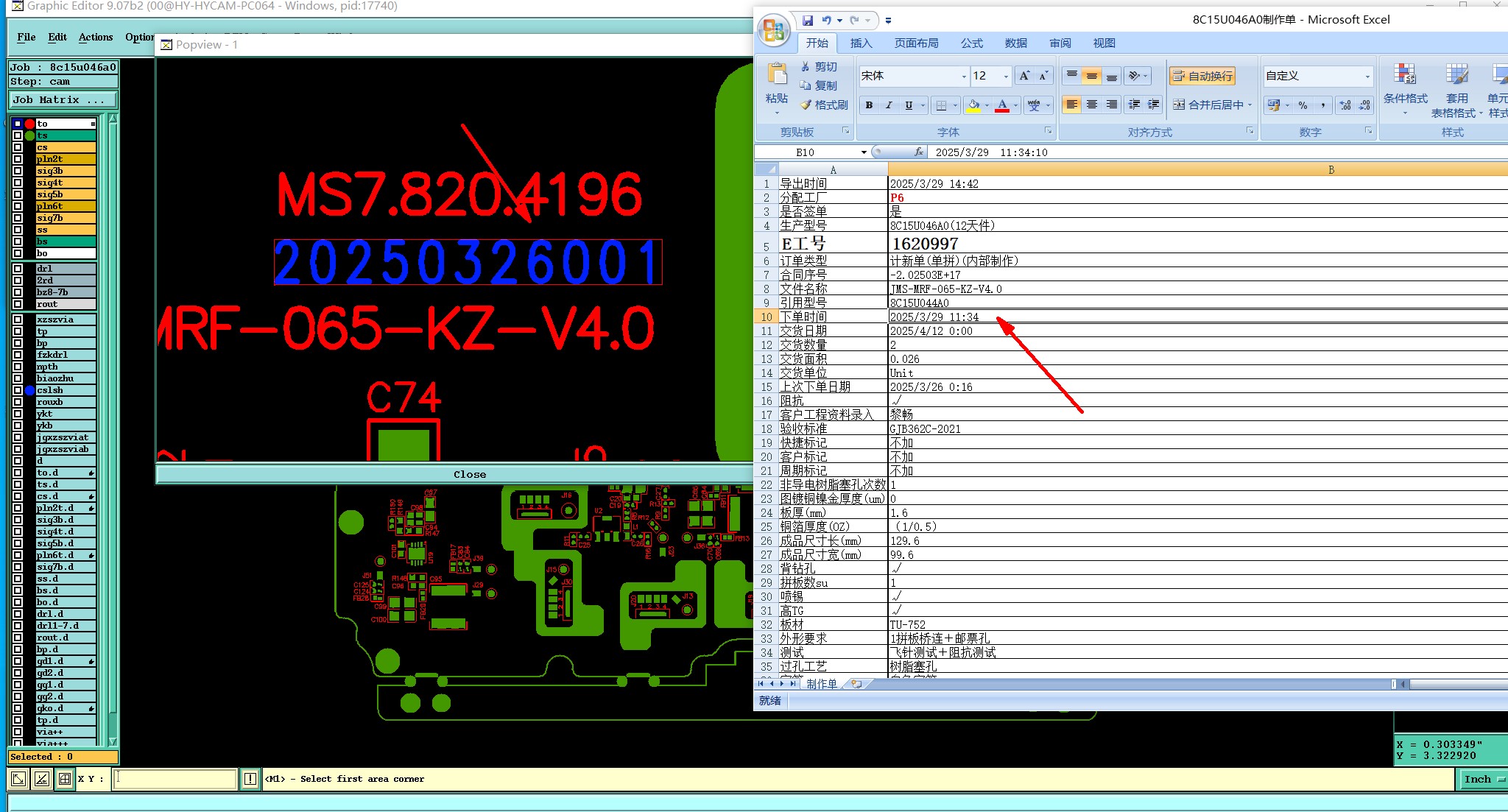This screenshot has height=812, width=1508.
Task: Switch to the 插入 ribbon tab
Action: [x=861, y=43]
